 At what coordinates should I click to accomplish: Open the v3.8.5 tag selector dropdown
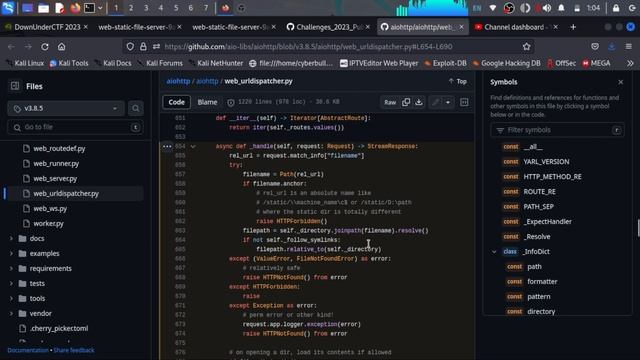click(x=66, y=108)
